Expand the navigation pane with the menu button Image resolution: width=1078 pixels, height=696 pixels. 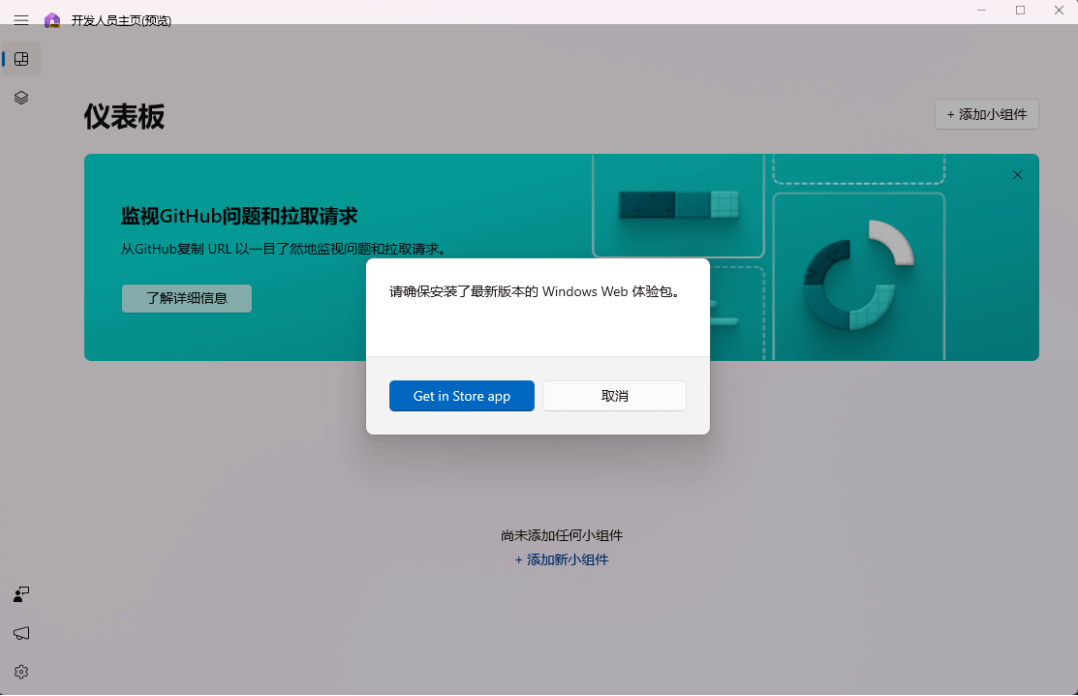21,20
